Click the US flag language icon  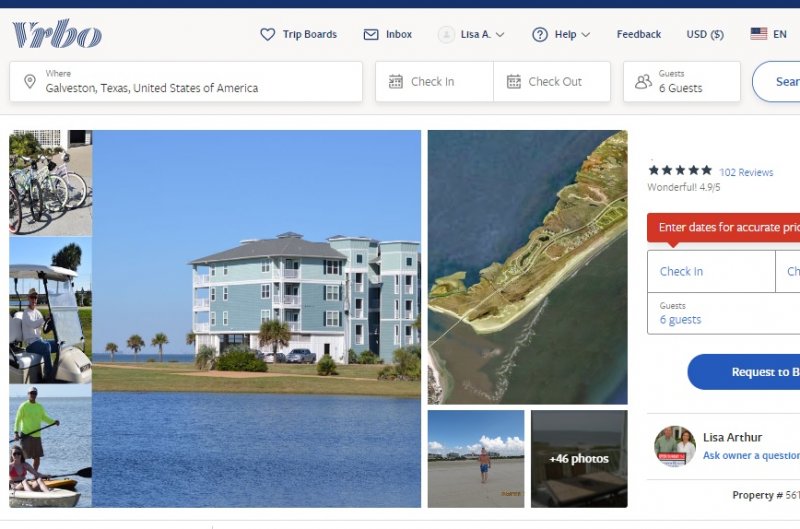759,34
